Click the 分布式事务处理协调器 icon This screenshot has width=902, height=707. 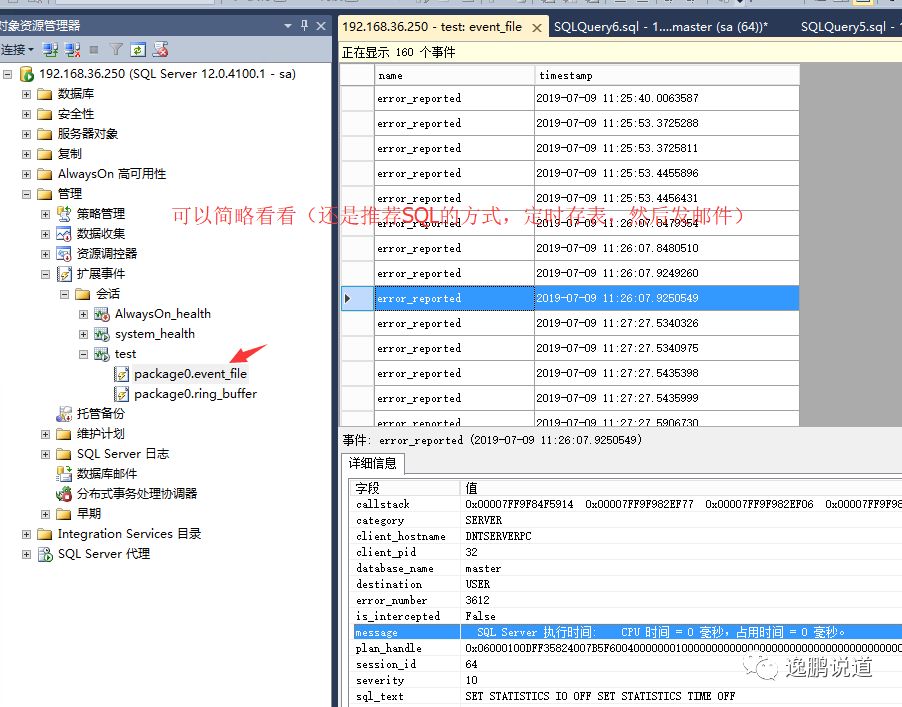[x=64, y=494]
